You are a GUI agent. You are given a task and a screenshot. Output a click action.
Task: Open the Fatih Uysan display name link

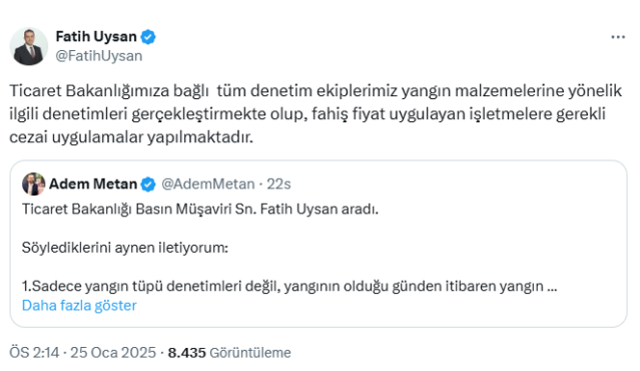[96, 37]
